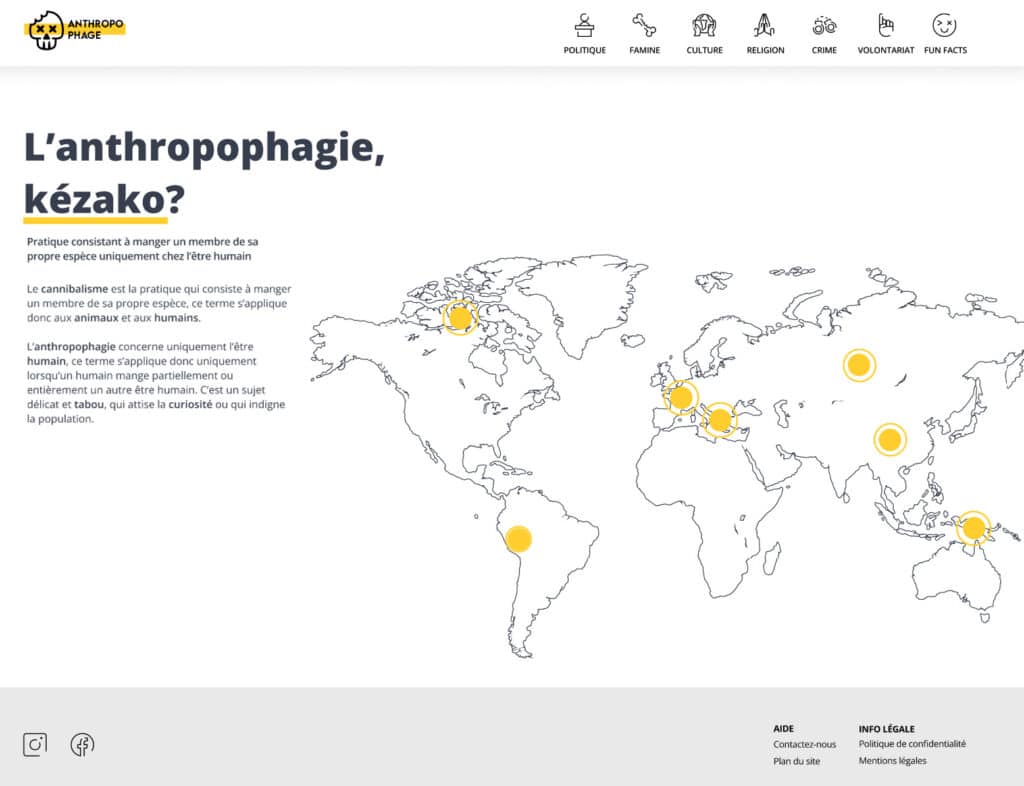
Task: Select the VOLONTARIAT navigation label
Action: (x=884, y=48)
